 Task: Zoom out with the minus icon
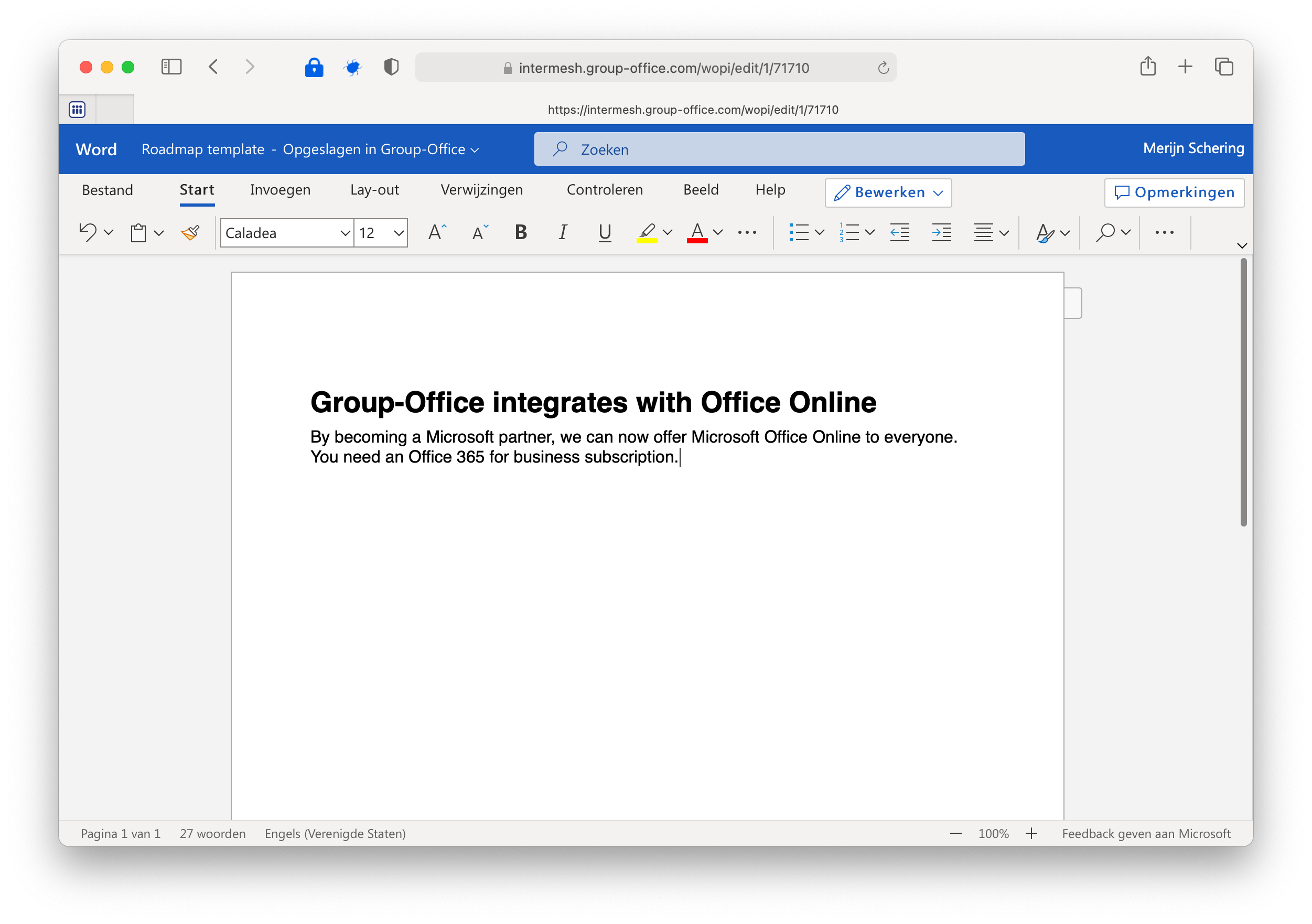click(x=955, y=834)
